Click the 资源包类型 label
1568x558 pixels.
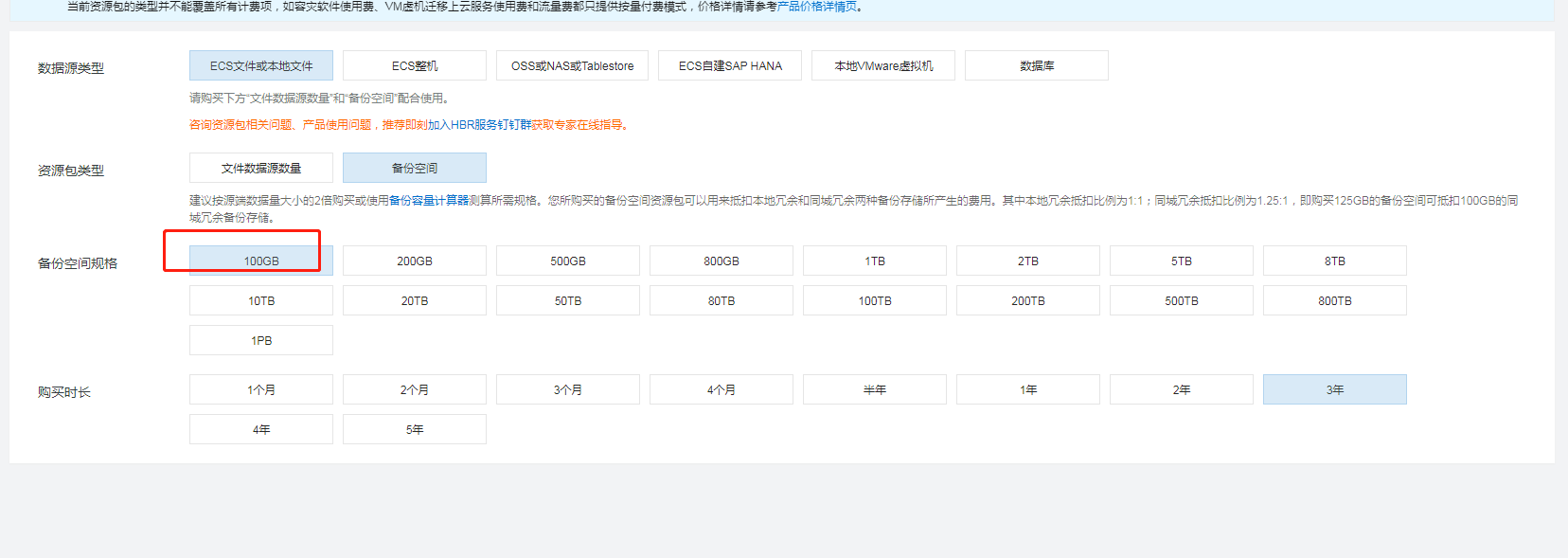tap(71, 171)
